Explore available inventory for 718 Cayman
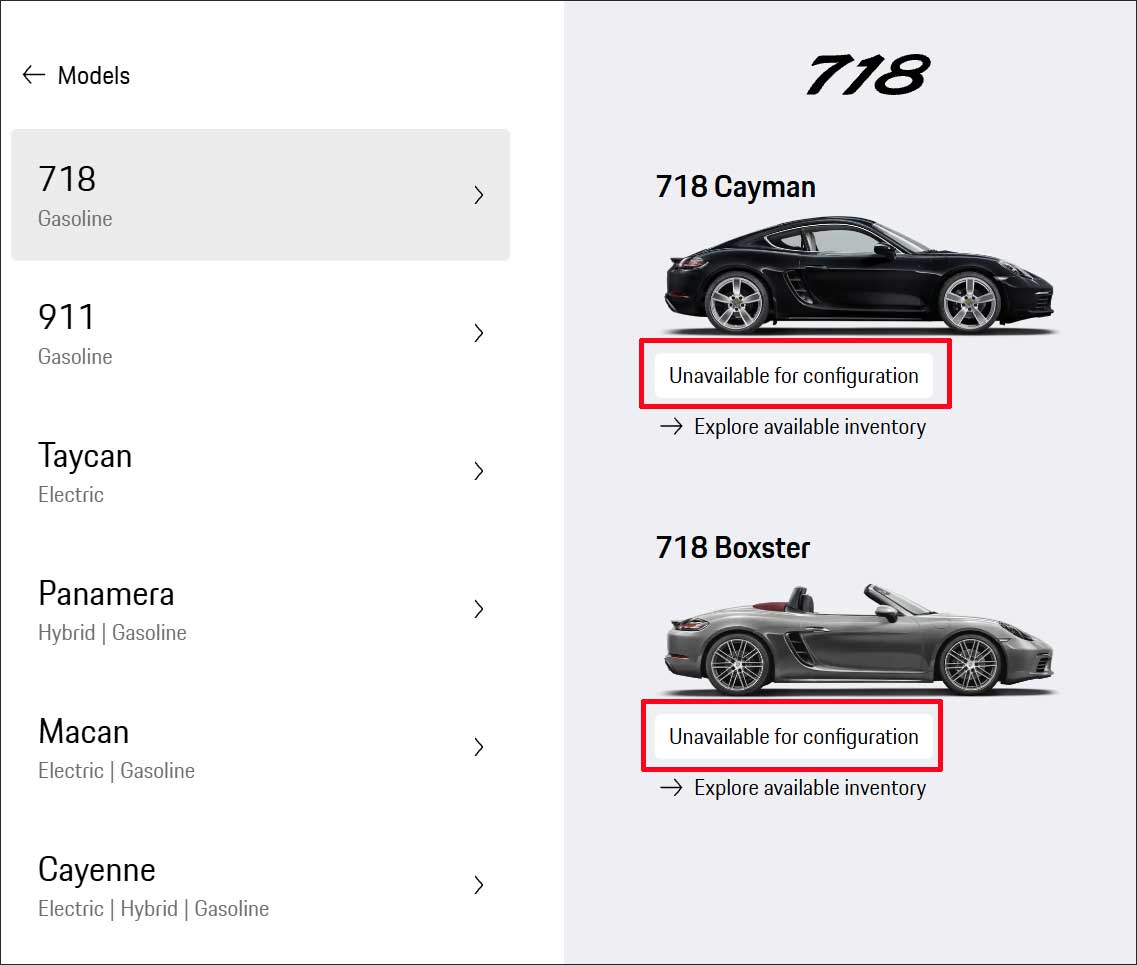This screenshot has height=965, width=1137. (x=809, y=427)
